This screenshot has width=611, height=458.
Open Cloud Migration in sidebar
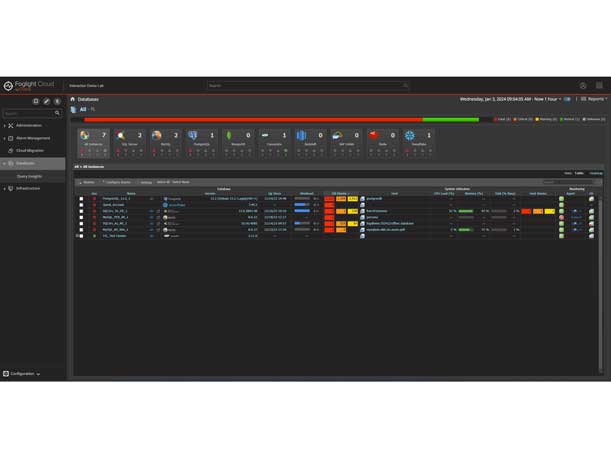pyautogui.click(x=28, y=150)
